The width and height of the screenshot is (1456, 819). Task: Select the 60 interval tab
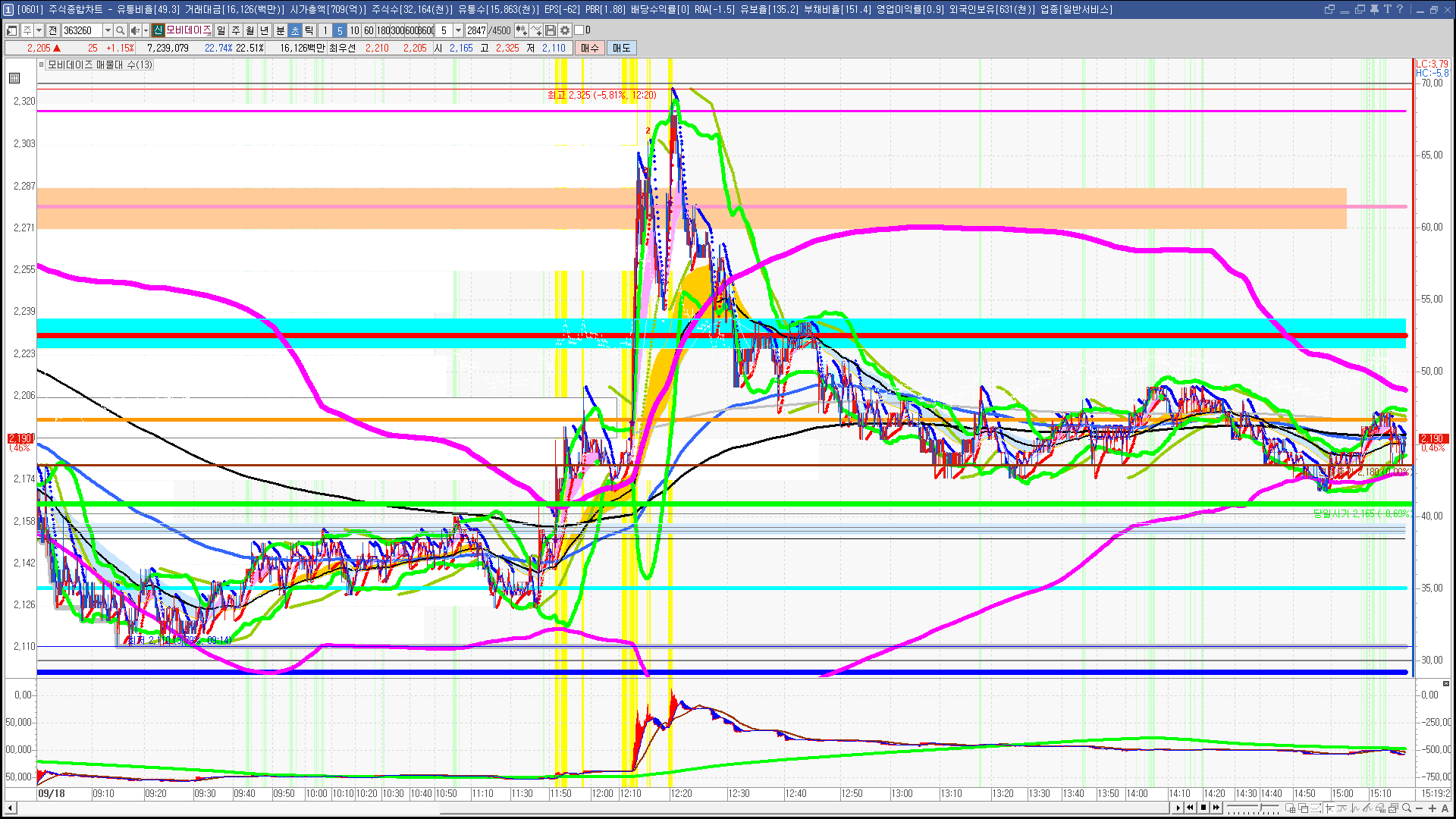[369, 30]
